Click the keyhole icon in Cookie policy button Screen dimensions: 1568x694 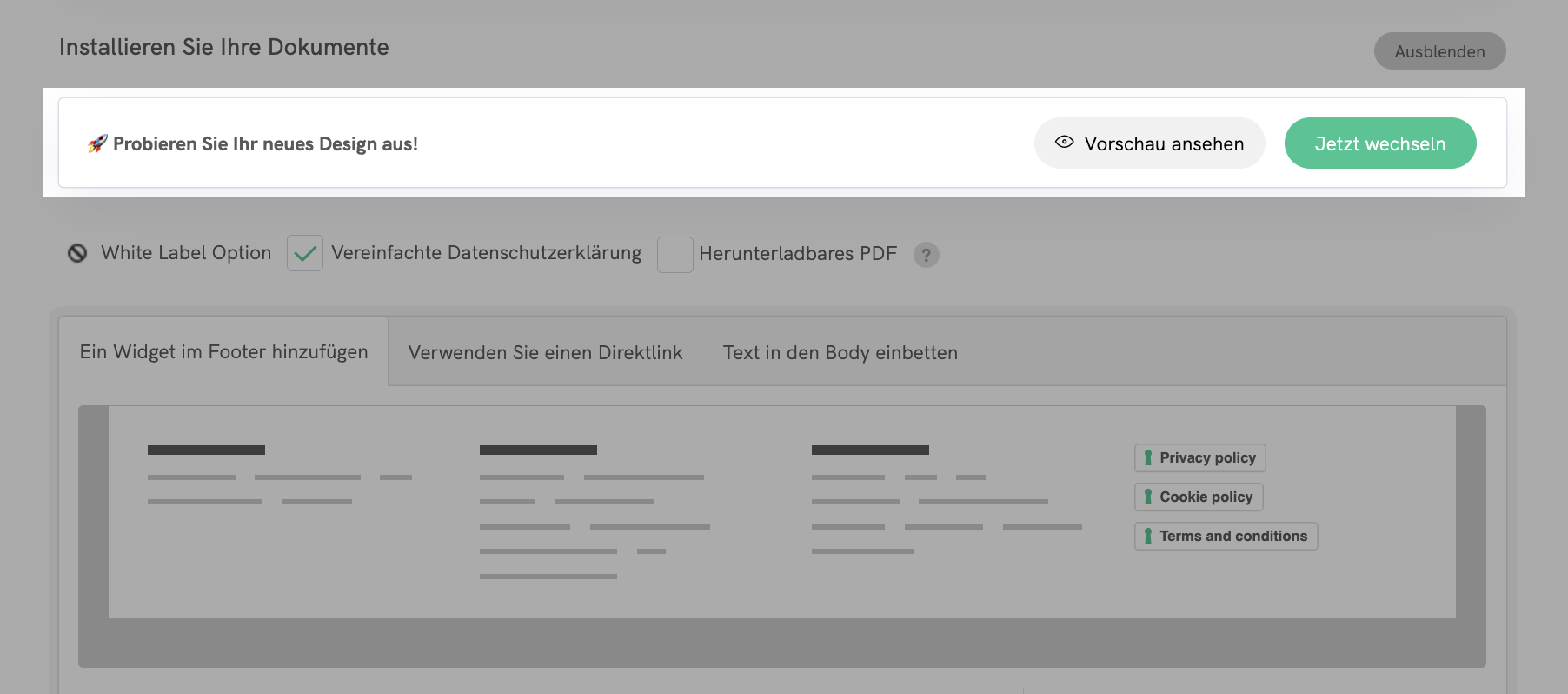[1148, 497]
